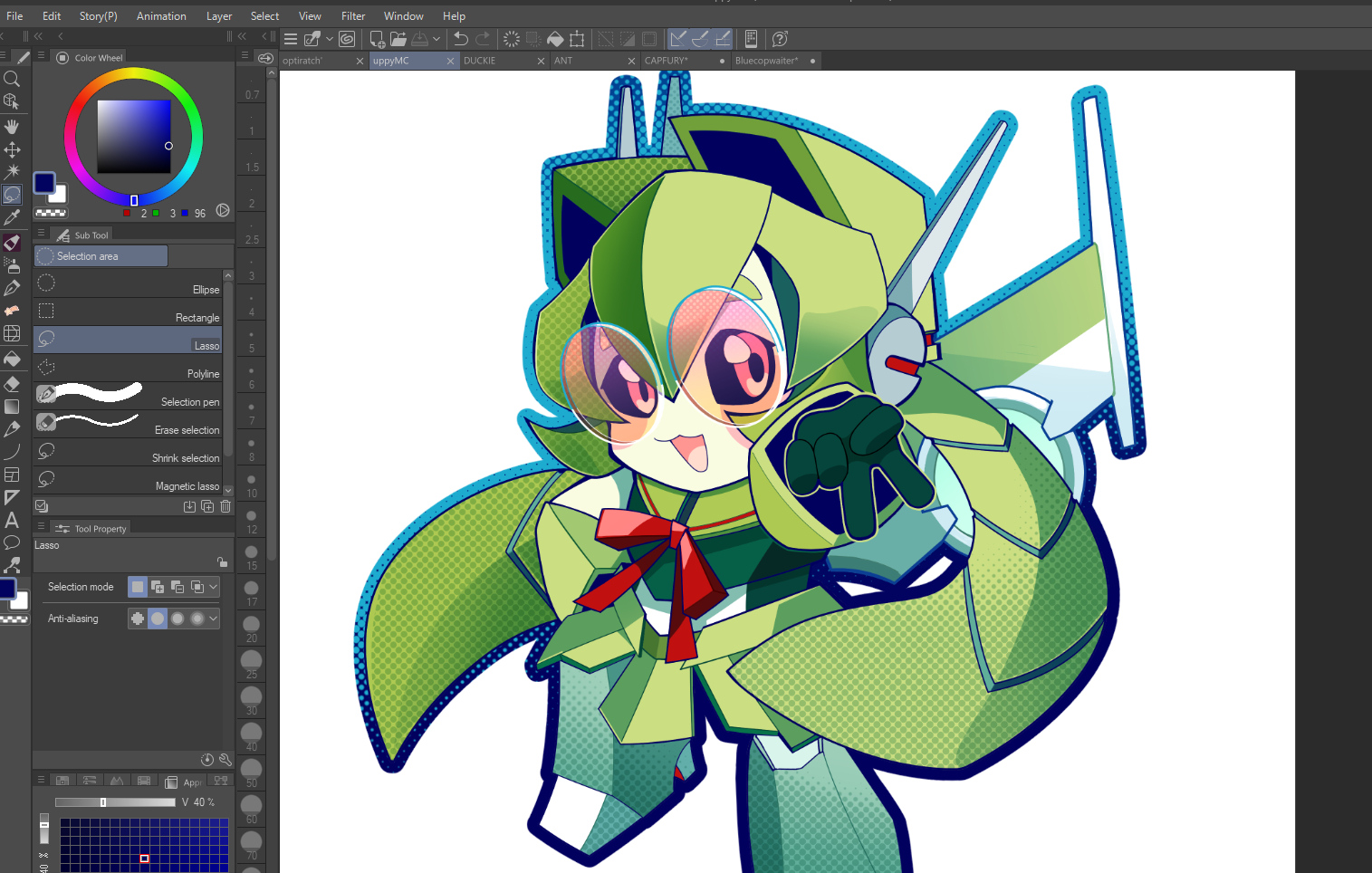Image resolution: width=1372 pixels, height=873 pixels.
Task: Click the Fill bucket icon in the command bar
Action: 555,39
